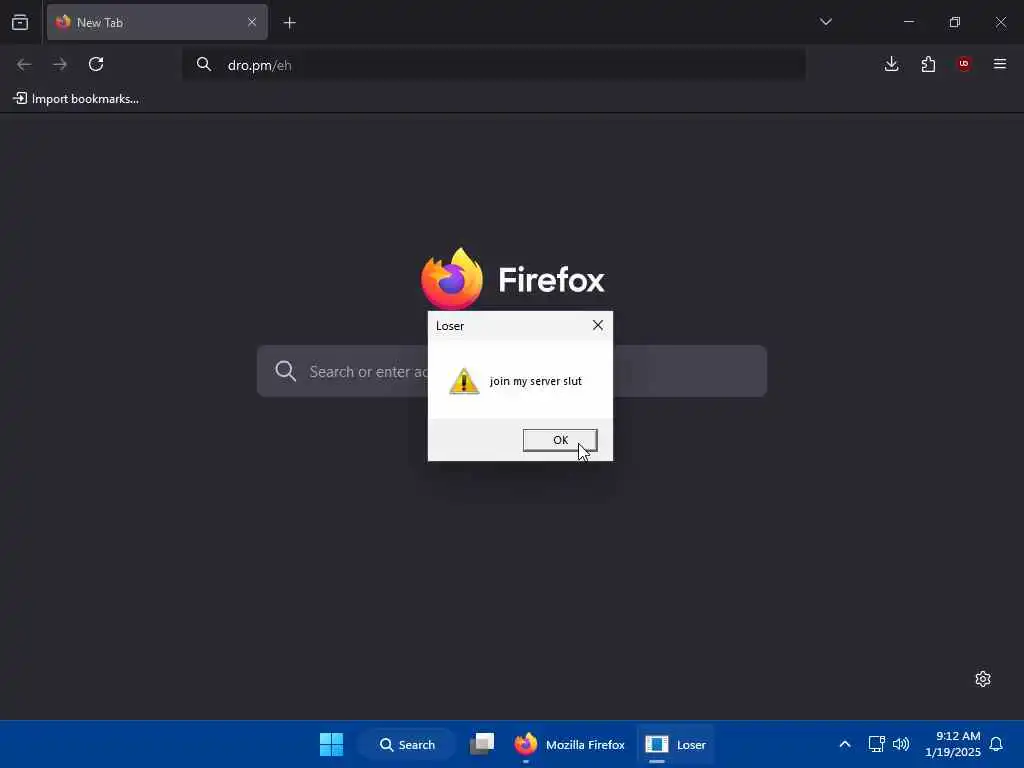The width and height of the screenshot is (1024, 768).
Task: Click the new tab search field
Action: [512, 371]
